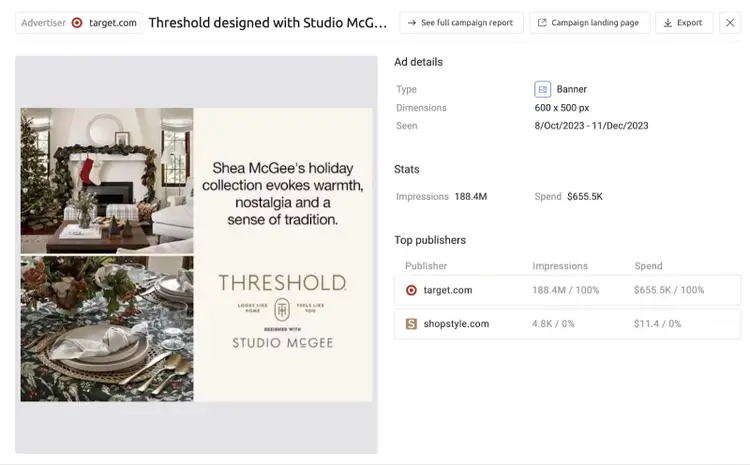Click the seen date range 8/Oct/2023 - 11/Dec/2023
The image size is (750, 465).
point(591,126)
